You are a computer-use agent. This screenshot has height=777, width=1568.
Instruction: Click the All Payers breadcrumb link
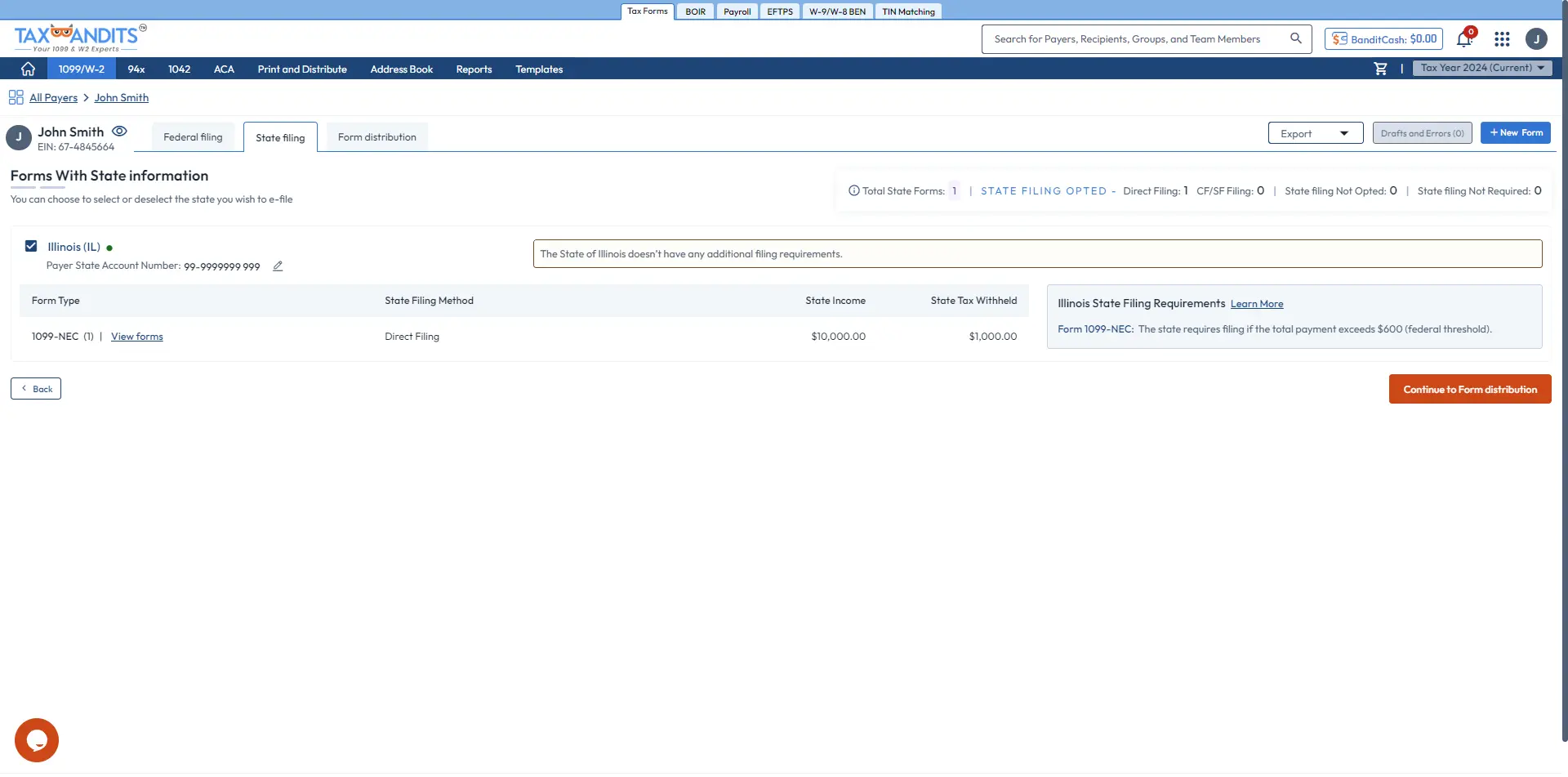pyautogui.click(x=53, y=97)
